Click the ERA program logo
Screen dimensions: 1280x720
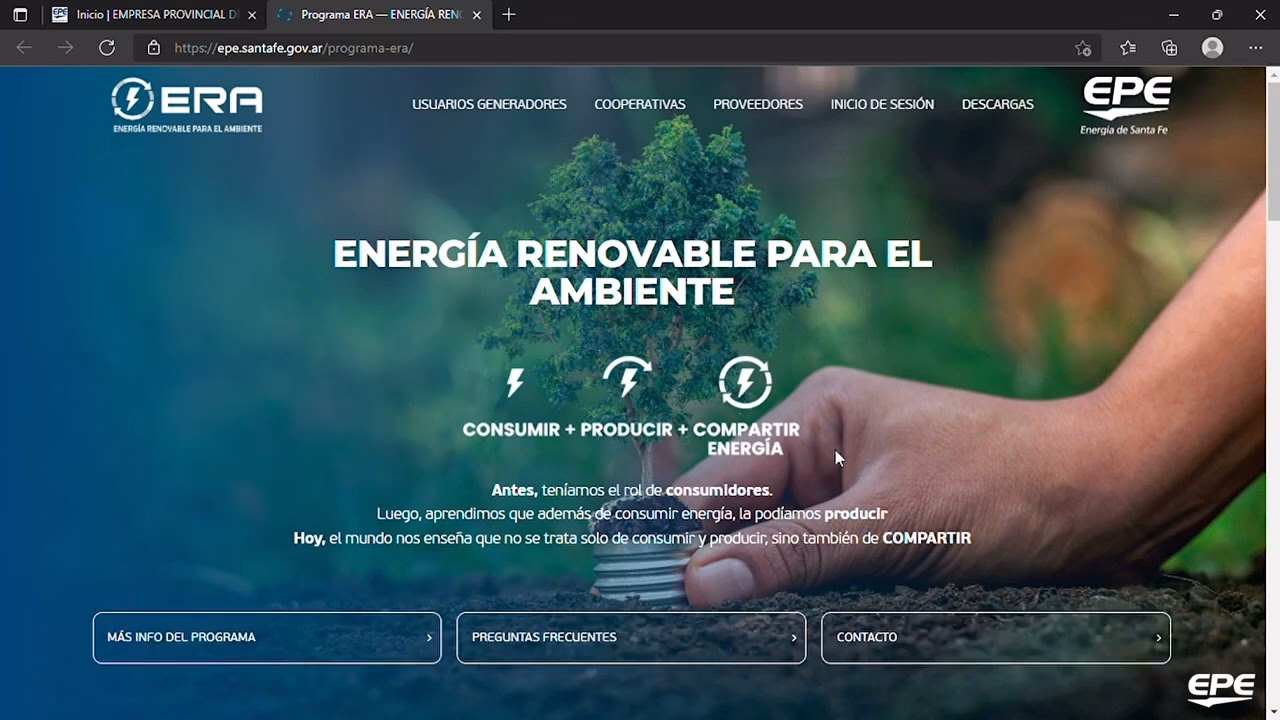186,105
